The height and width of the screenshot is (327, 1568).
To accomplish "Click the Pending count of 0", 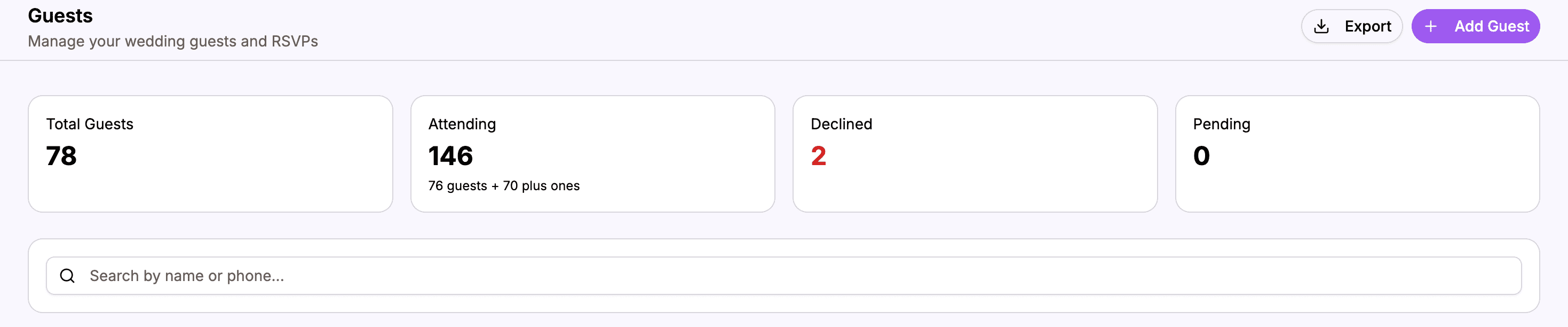I will click(x=1200, y=157).
